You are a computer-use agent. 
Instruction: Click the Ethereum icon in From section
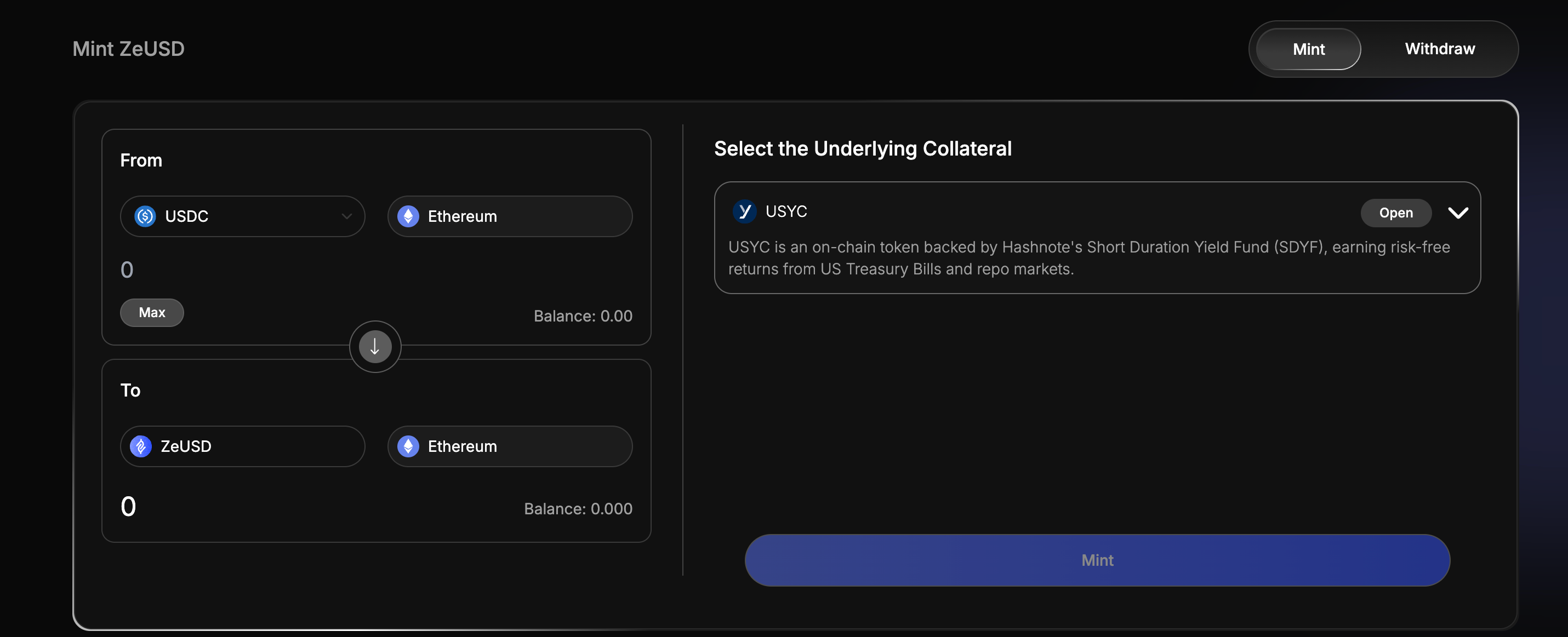click(x=408, y=216)
